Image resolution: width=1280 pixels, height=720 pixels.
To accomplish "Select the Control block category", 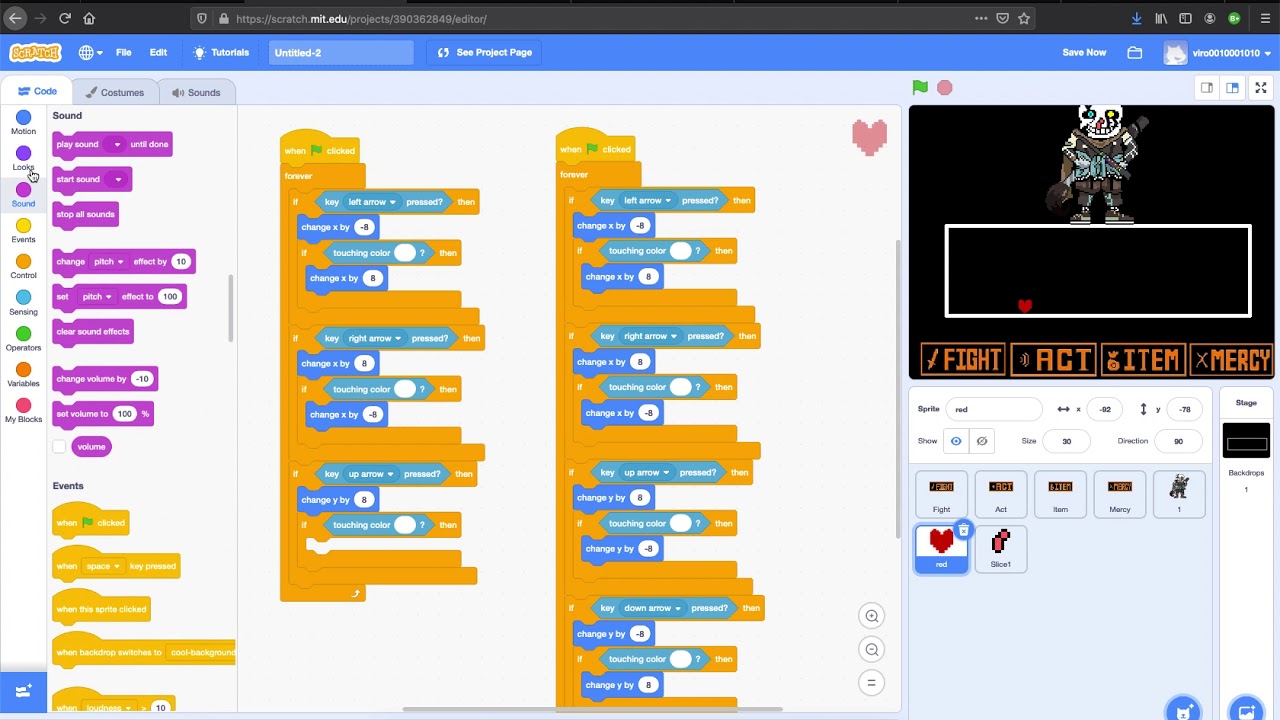I will click(23, 267).
